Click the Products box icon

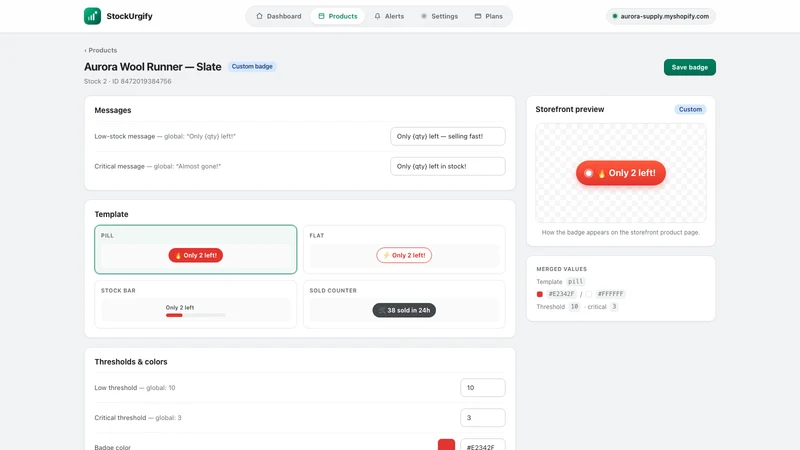321,16
